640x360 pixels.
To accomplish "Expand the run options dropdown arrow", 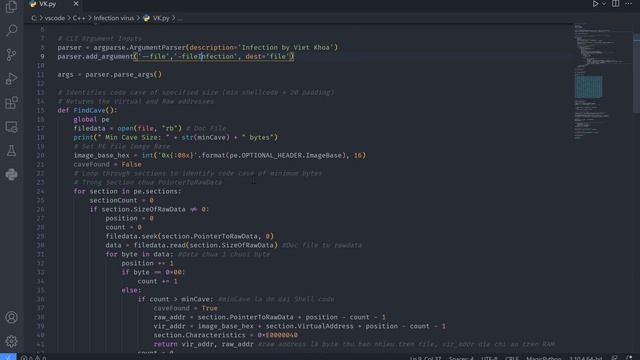I will (x=604, y=4).
